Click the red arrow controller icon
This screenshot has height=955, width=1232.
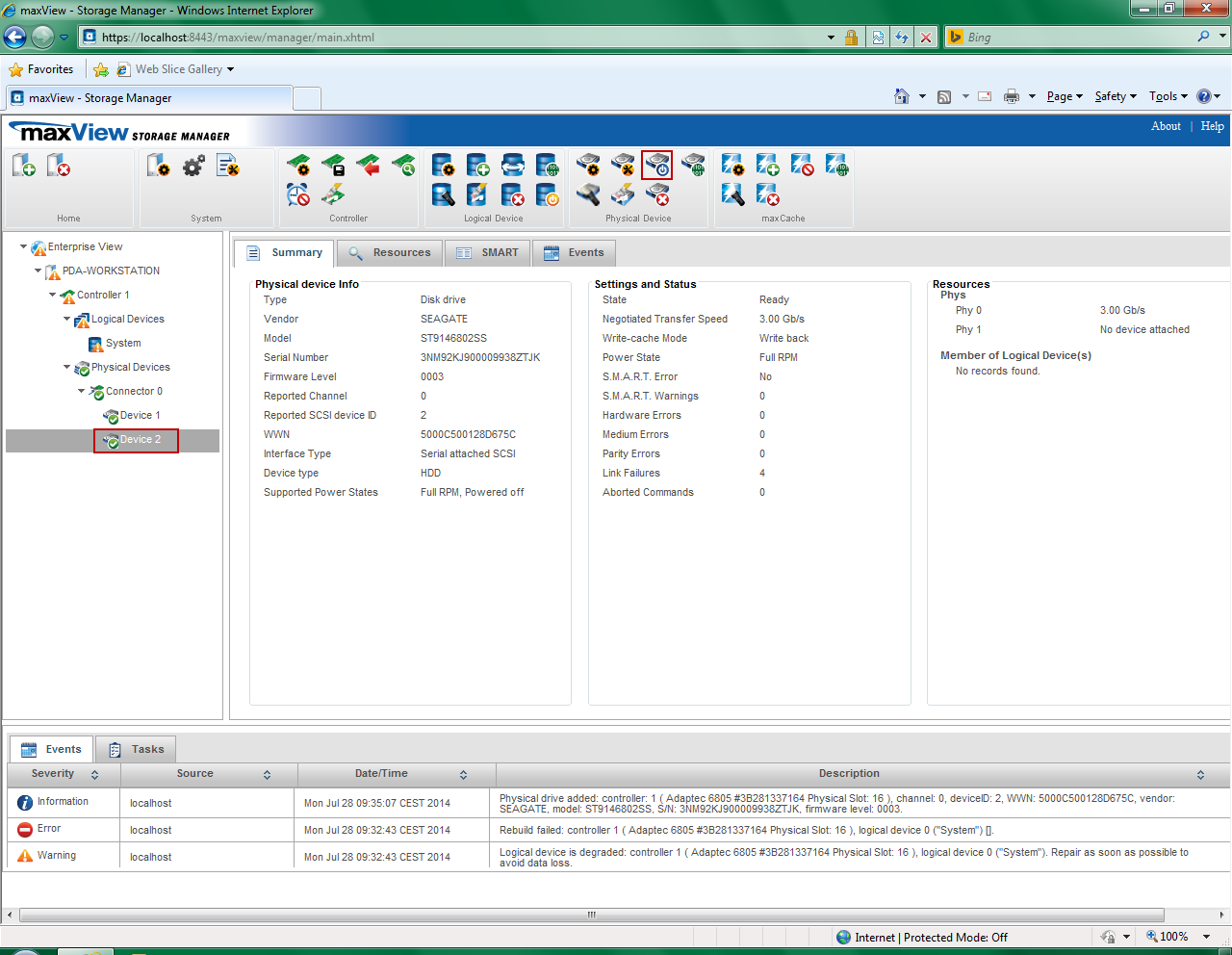(x=369, y=166)
